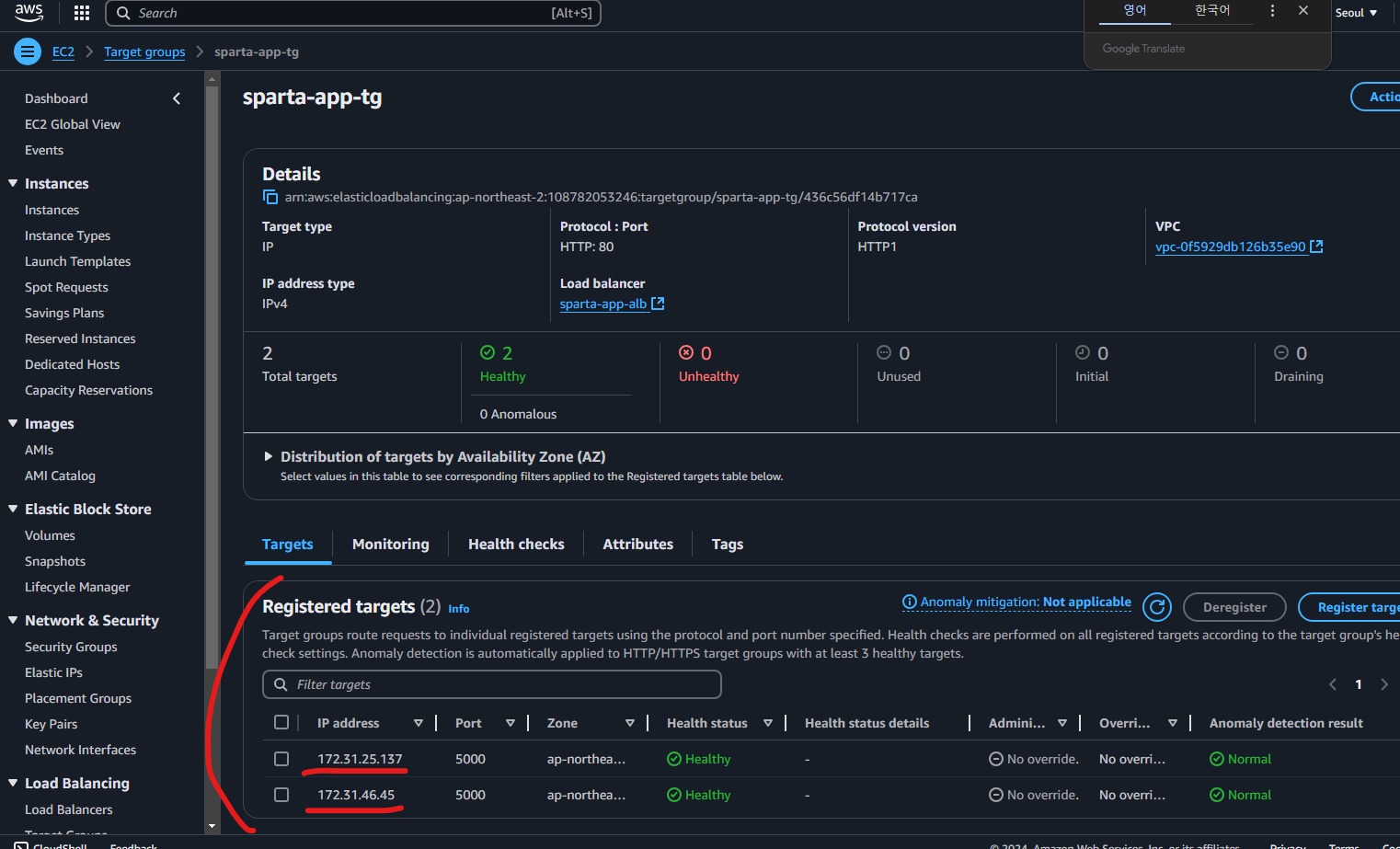Open the Seoul region dropdown

1357,13
